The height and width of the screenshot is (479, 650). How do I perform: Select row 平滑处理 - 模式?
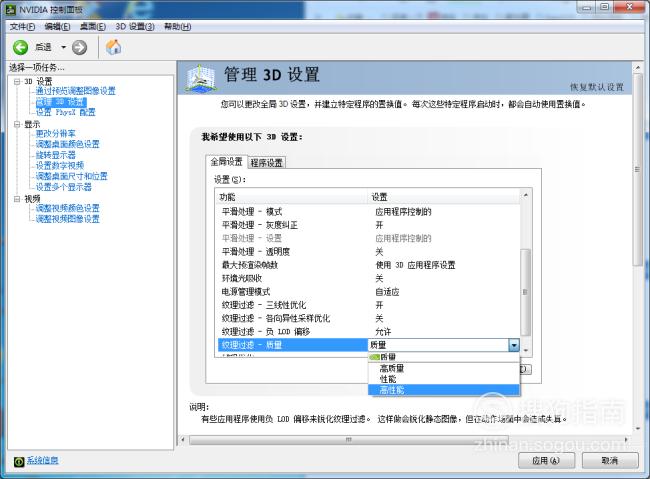pos(369,212)
